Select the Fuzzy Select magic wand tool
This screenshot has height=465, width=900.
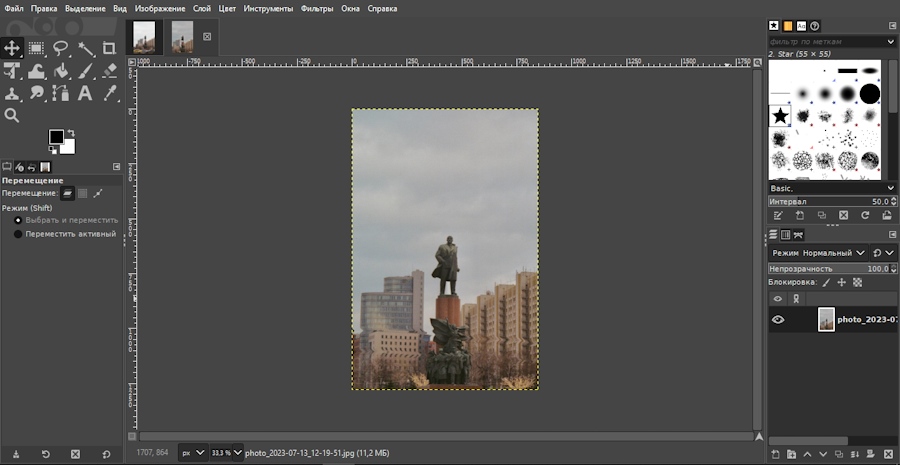(x=85, y=47)
